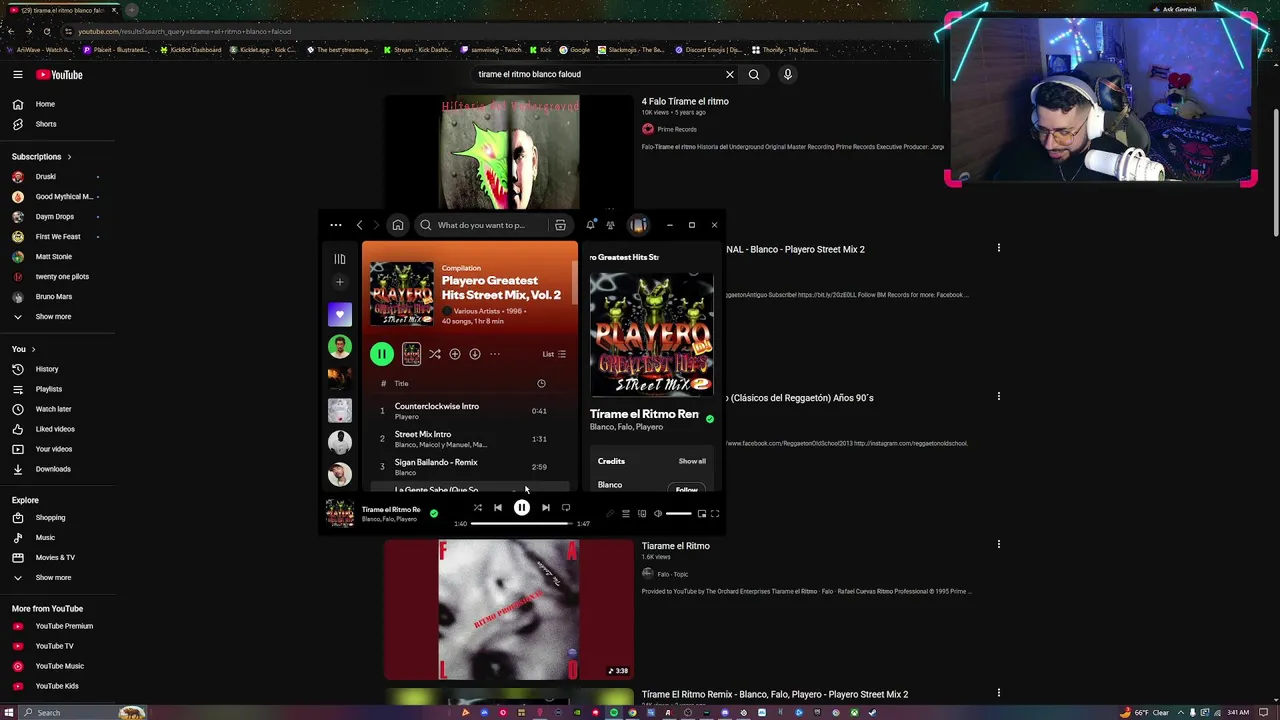This screenshot has height=720, width=1280.
Task: Open Shorts in YouTube sidebar
Action: tap(58, 124)
